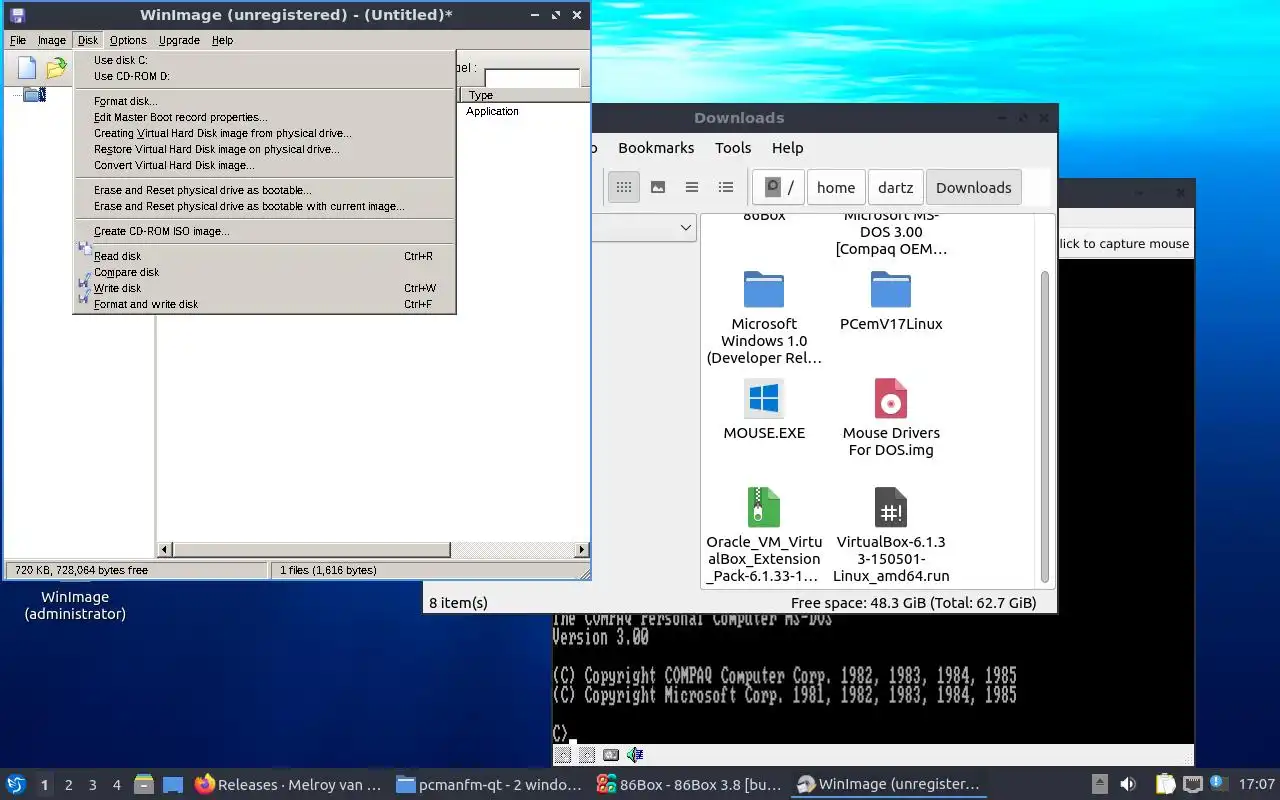
Task: Click the Open folder toolbar icon in WinImage
Action: (x=56, y=68)
